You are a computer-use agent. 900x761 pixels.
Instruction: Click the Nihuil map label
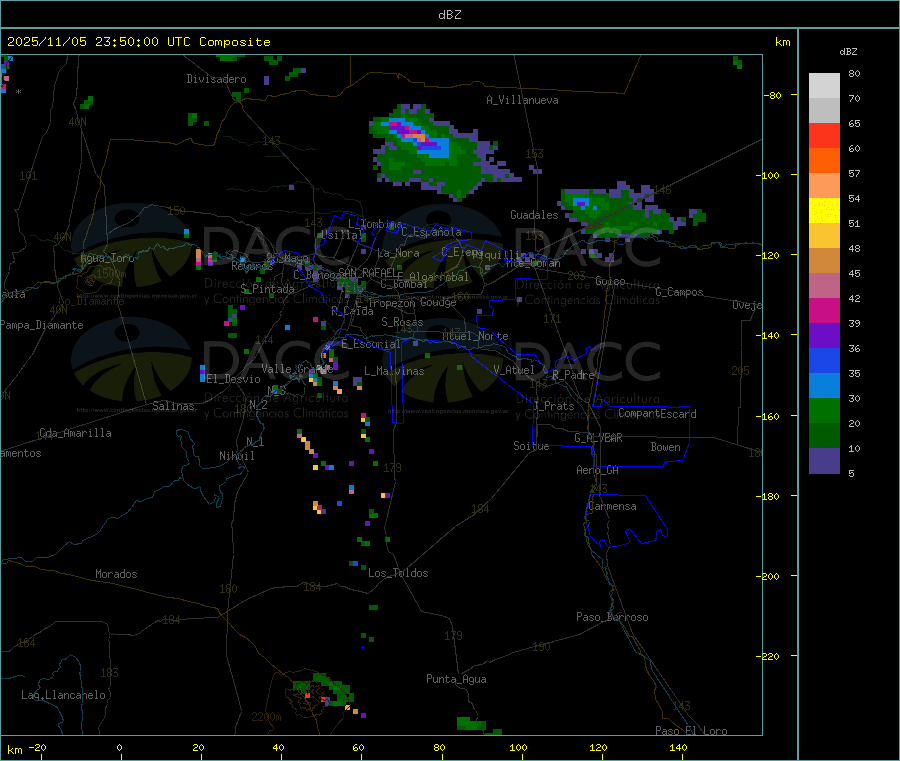[x=236, y=456]
